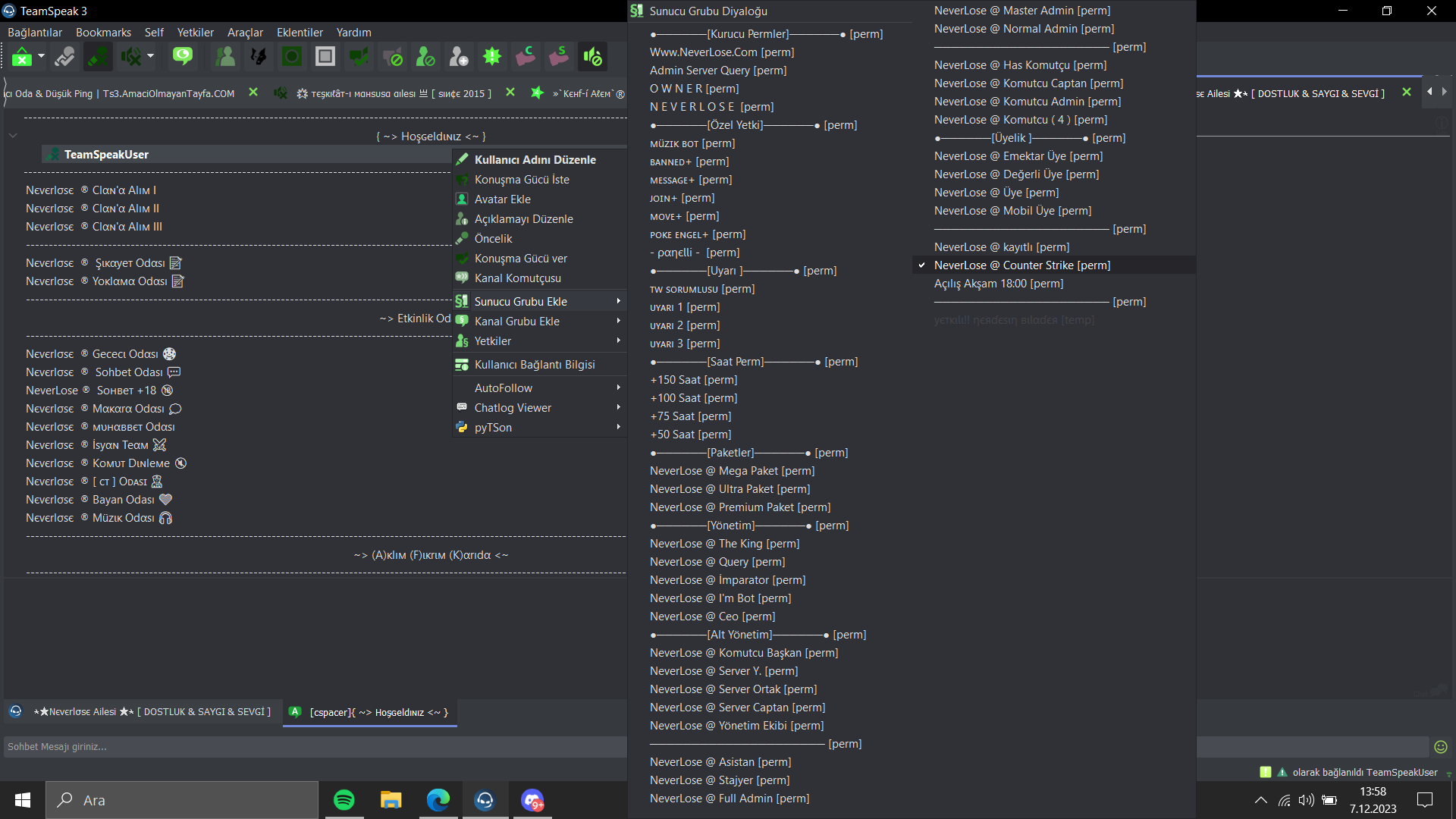Close the Ts3.AmaciOlmayanTayfa.COM server tab

coord(253,93)
